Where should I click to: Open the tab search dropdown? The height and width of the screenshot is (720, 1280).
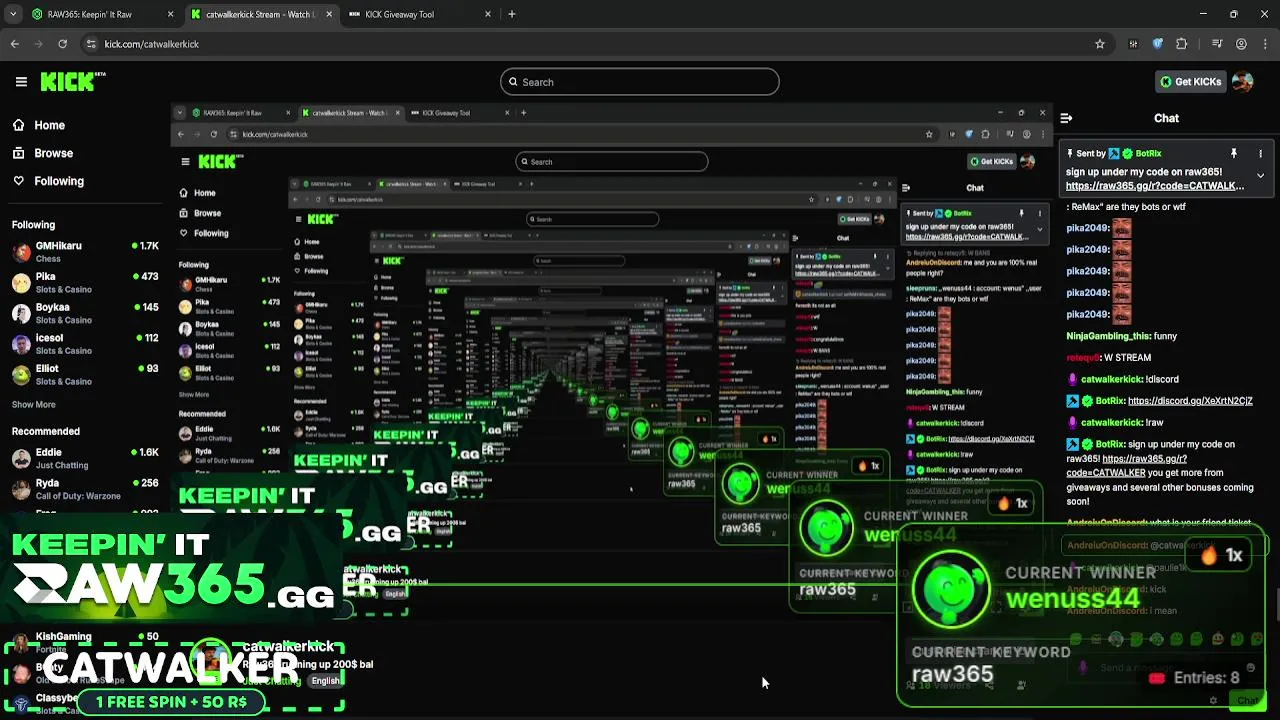13,14
